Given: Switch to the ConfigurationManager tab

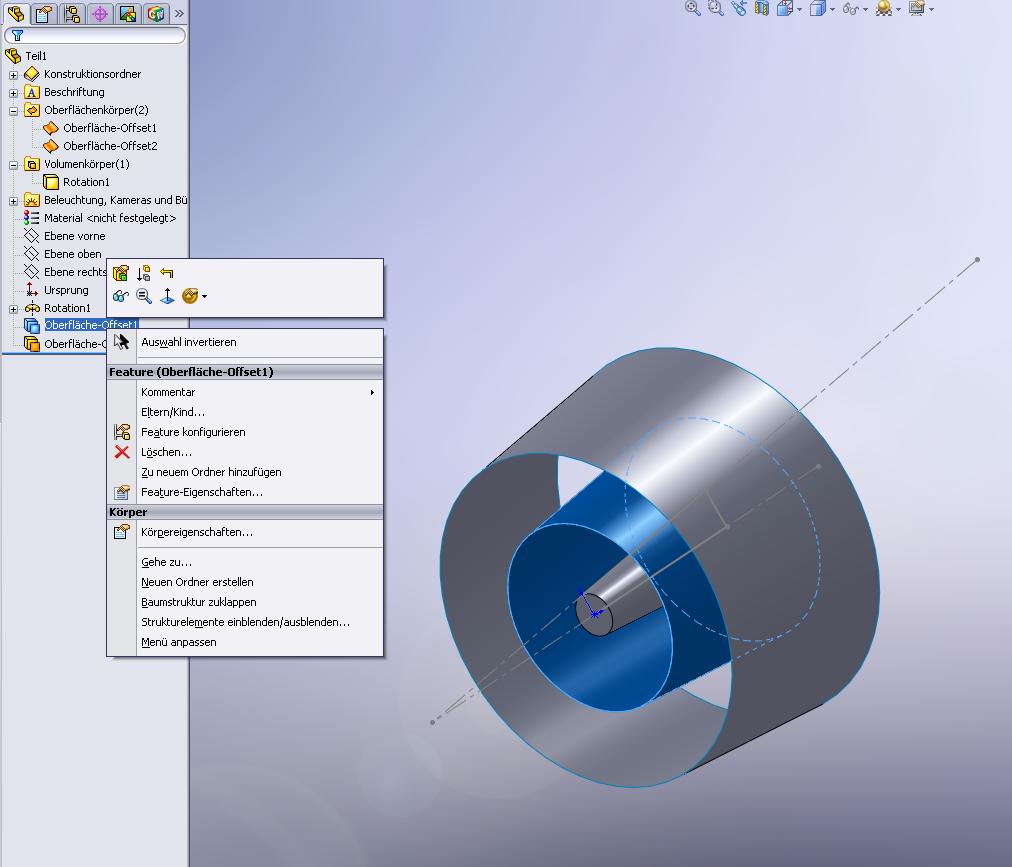Looking at the screenshot, I should pyautogui.click(x=72, y=14).
